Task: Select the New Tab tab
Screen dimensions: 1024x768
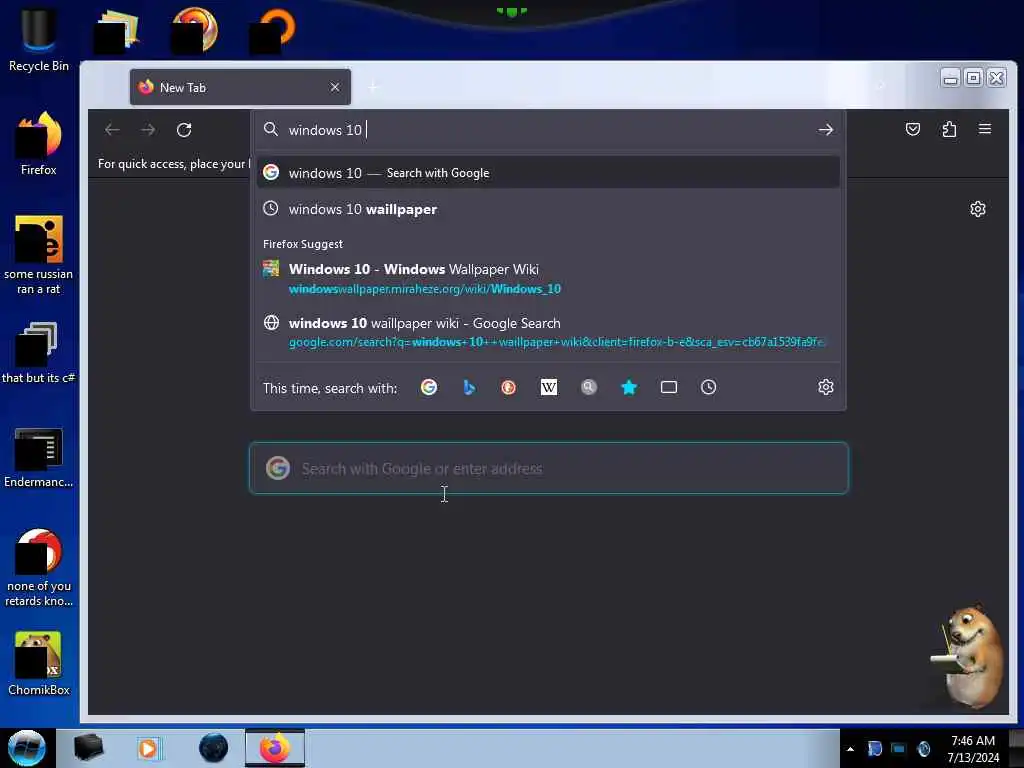Action: coord(240,87)
